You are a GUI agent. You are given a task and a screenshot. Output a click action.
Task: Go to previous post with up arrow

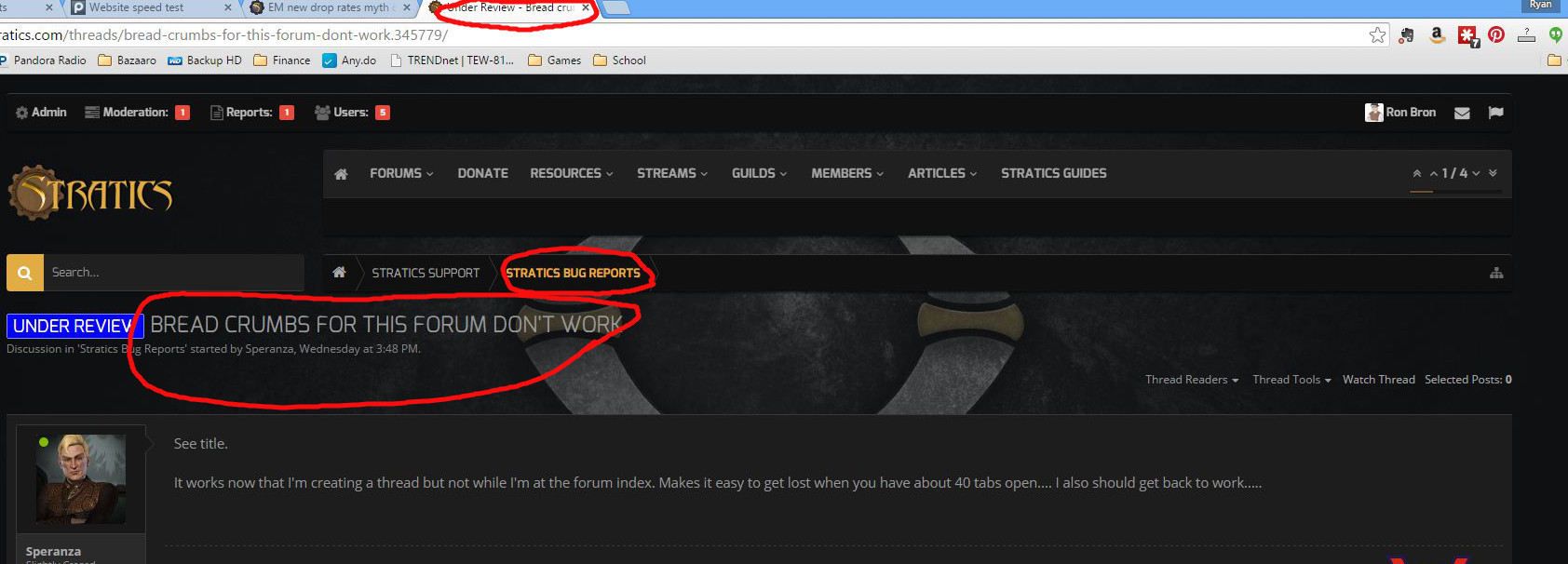click(x=1434, y=174)
